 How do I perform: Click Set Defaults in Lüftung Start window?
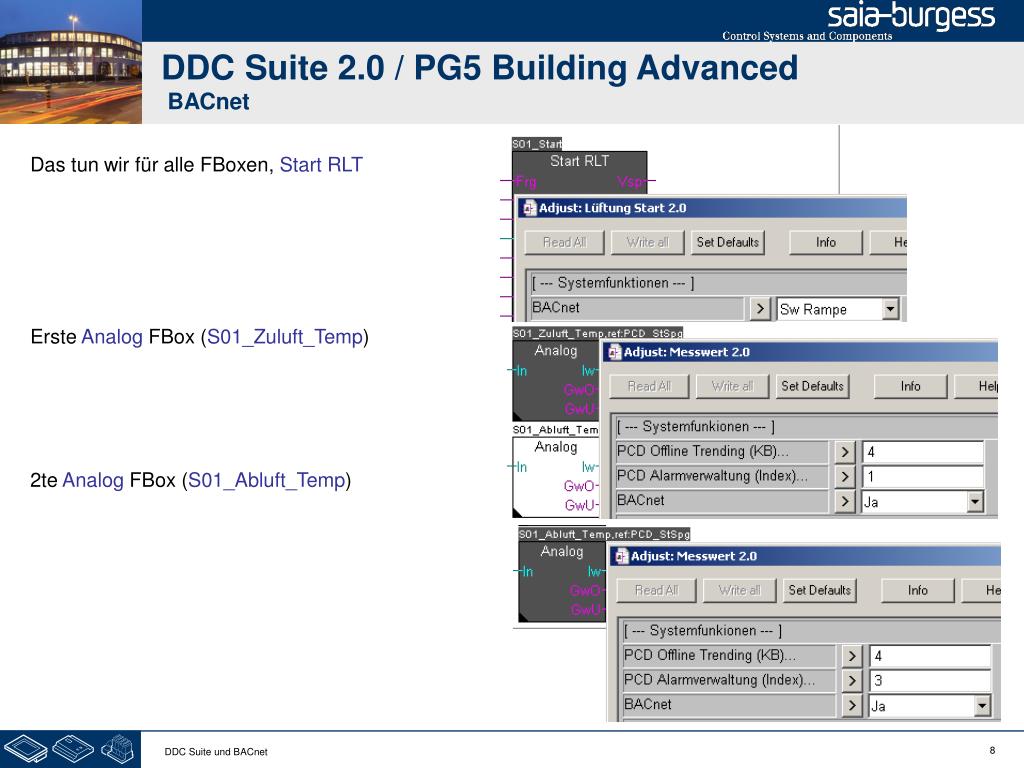point(728,242)
